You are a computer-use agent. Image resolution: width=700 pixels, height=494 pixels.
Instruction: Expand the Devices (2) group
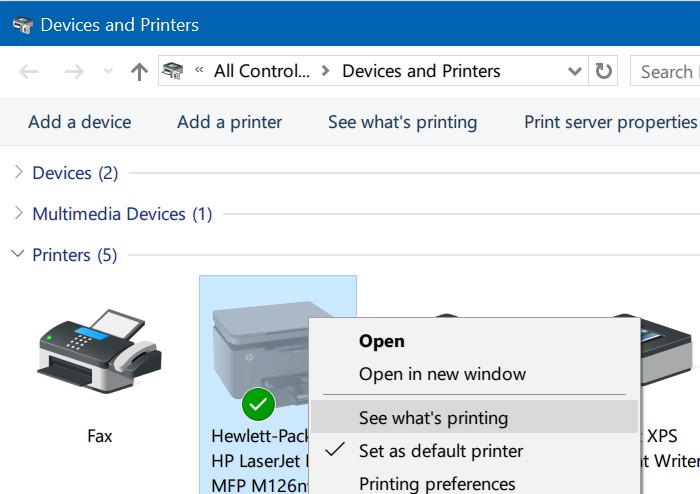point(18,173)
